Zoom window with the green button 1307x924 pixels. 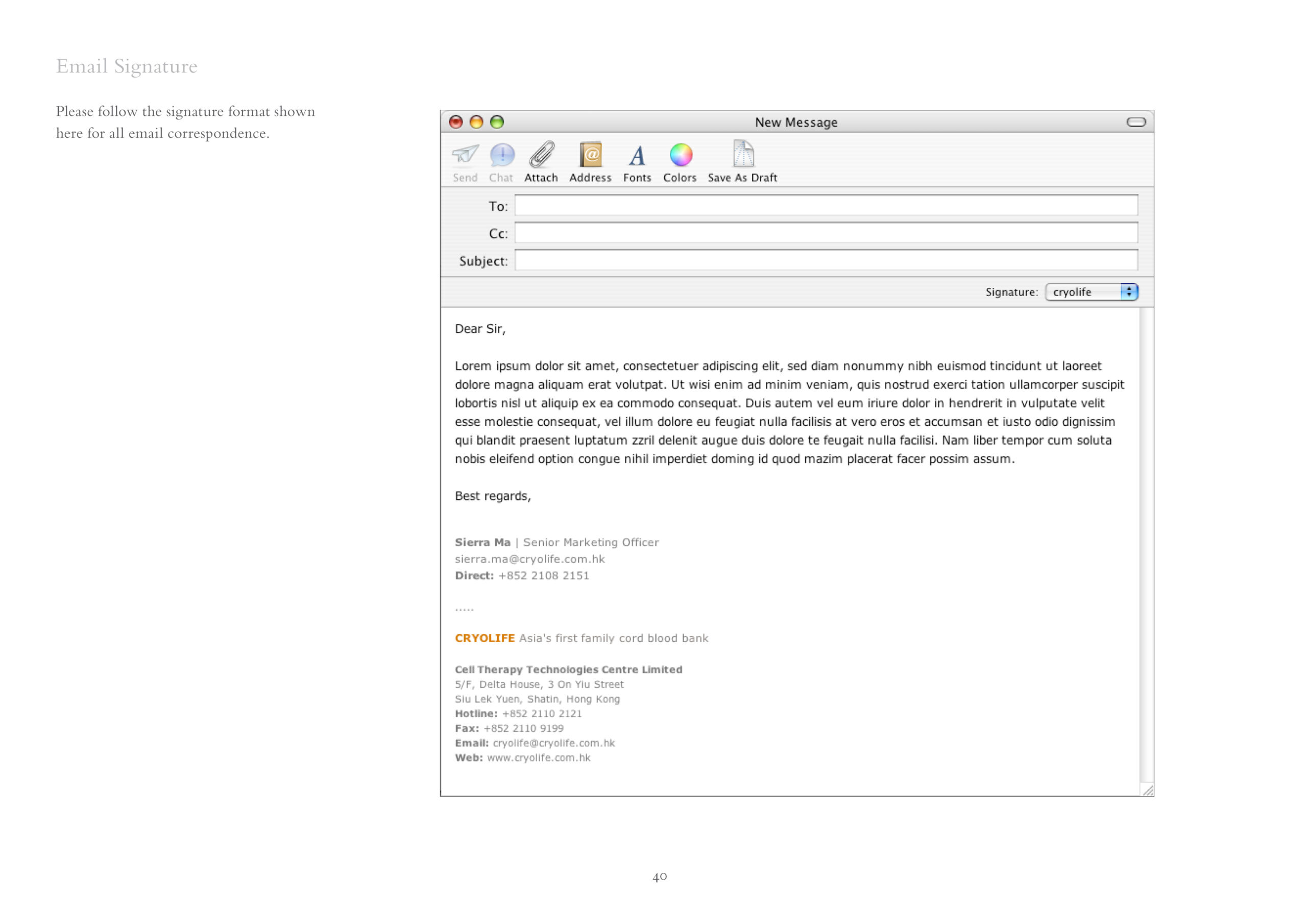pyautogui.click(x=497, y=122)
